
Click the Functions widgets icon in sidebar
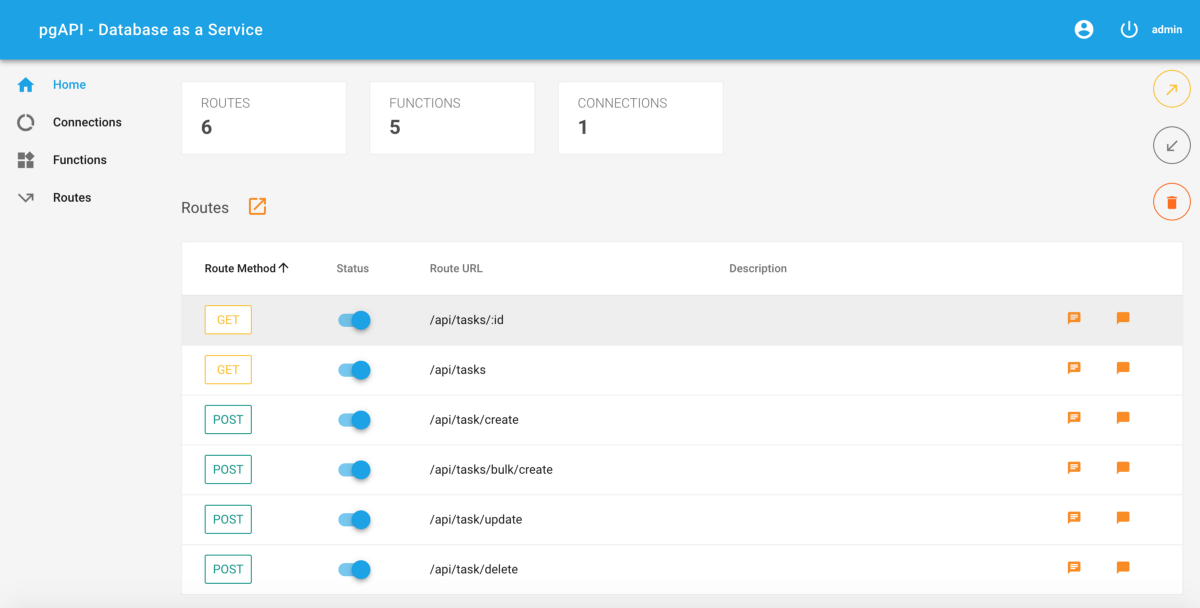(x=26, y=160)
